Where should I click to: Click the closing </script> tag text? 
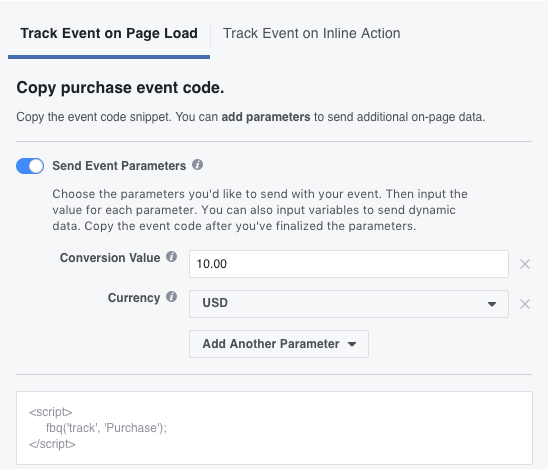pos(52,444)
